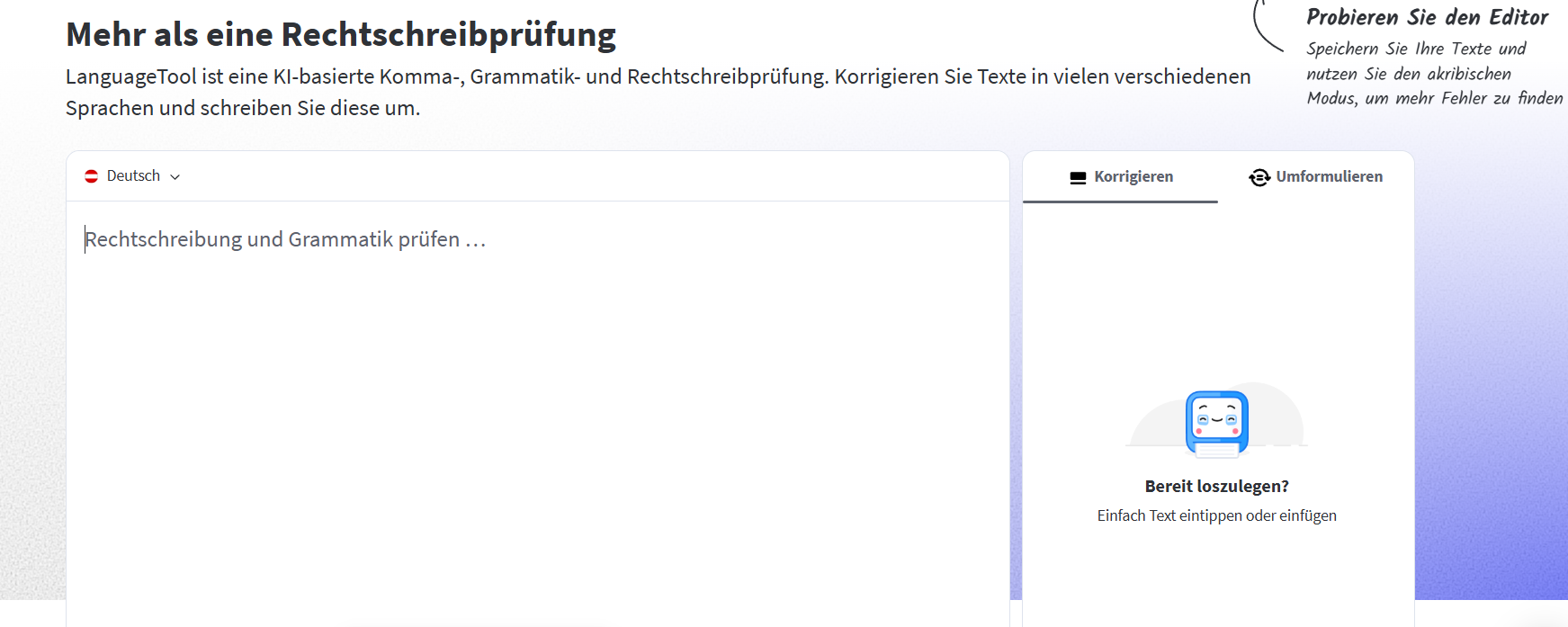Switch to the Korrigieren tab
The height and width of the screenshot is (627, 1568).
click(x=1120, y=176)
